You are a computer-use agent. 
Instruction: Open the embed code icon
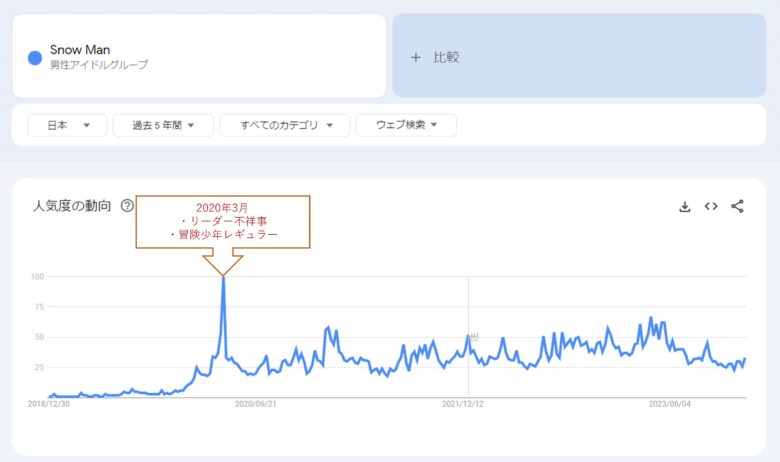[x=711, y=206]
